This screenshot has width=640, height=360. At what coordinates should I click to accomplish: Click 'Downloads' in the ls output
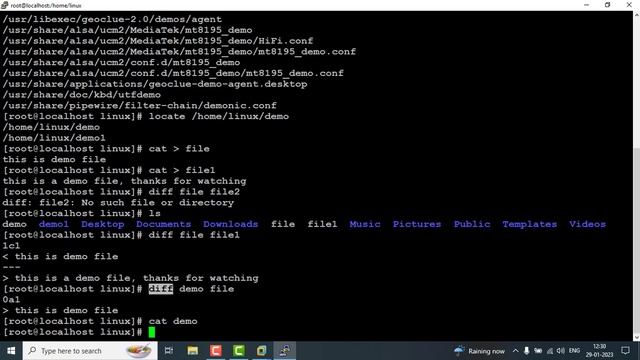[230, 224]
